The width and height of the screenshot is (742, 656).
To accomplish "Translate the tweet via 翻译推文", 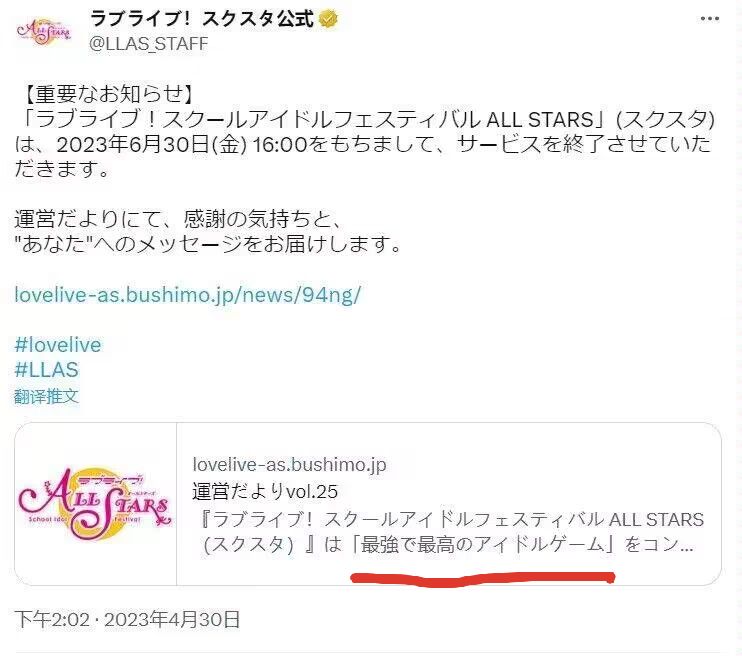I will coord(46,396).
